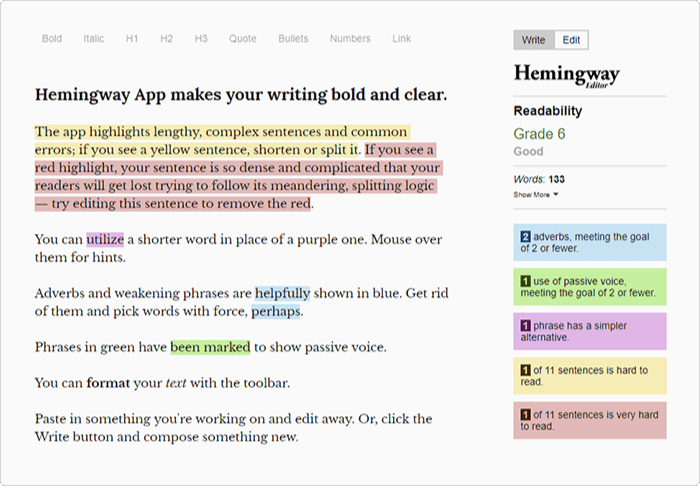Click in the 'Mouse over them for hints' sentence

(238, 249)
